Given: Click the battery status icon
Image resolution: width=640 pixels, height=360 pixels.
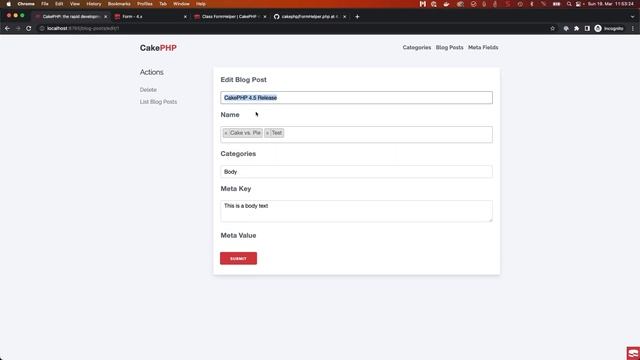Looking at the screenshot, I should 556,4.
